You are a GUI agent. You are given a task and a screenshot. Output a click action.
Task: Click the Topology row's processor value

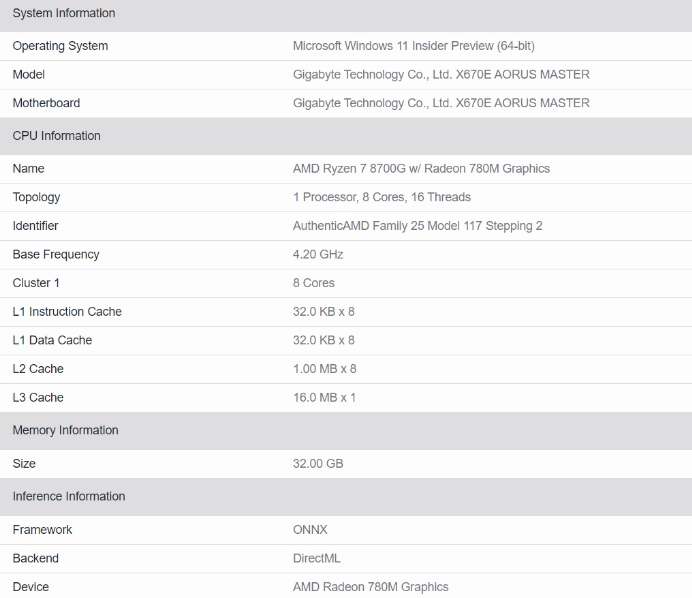pyautogui.click(x=382, y=197)
